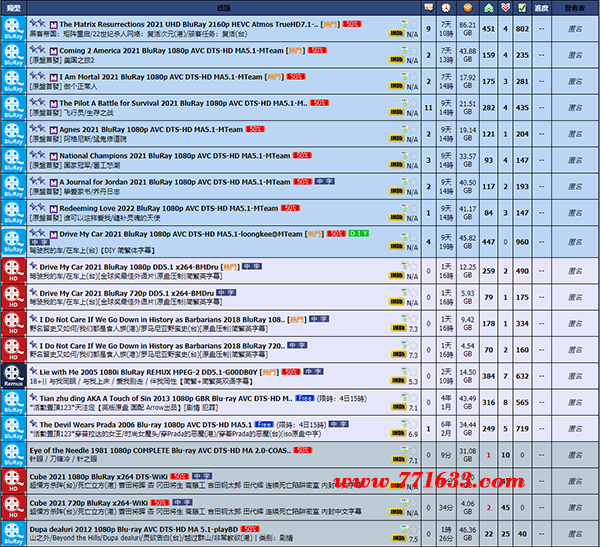Sort by size disc icon
This screenshot has width=600, height=547.
(x=467, y=8)
